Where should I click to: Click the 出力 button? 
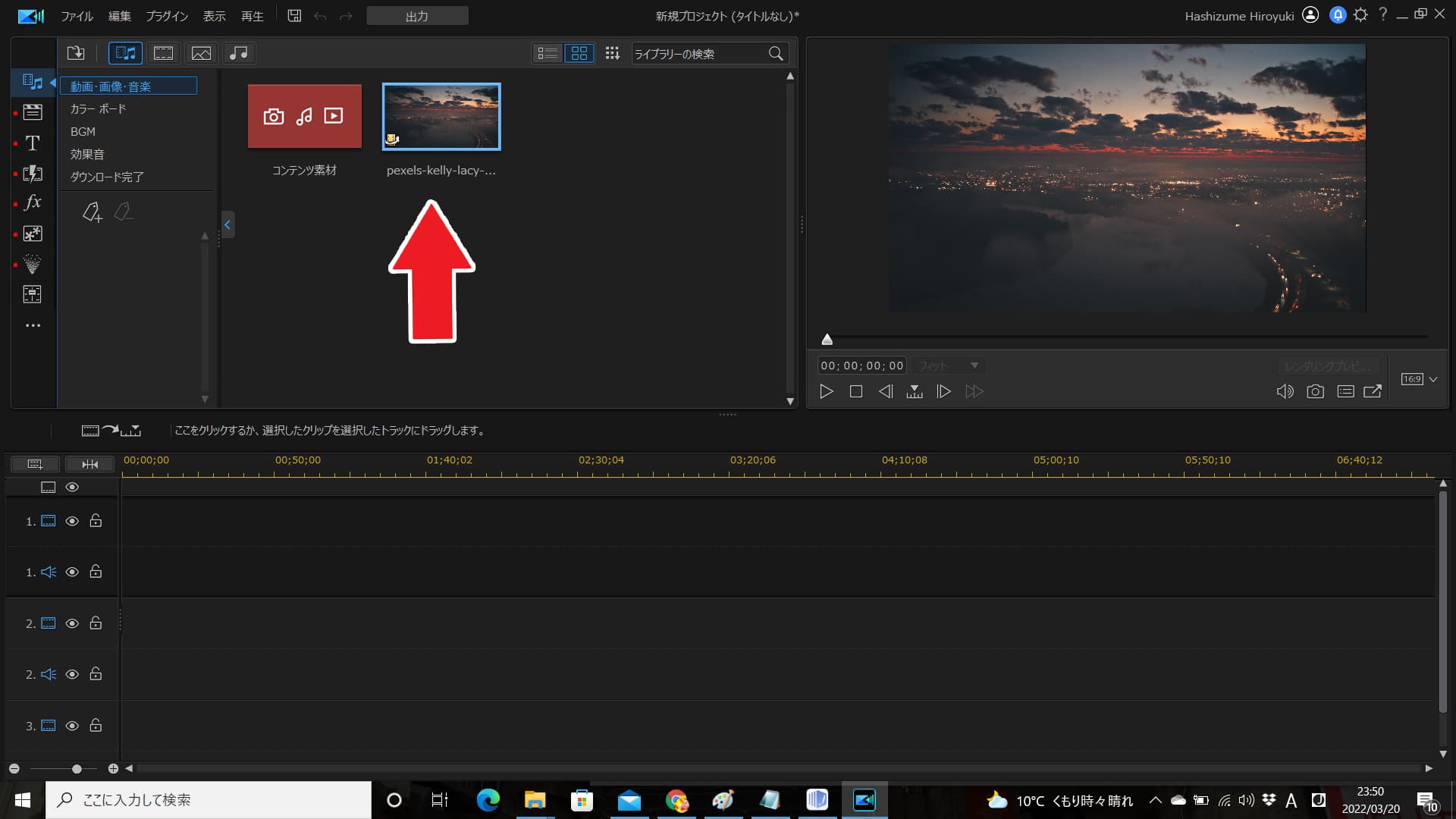417,16
